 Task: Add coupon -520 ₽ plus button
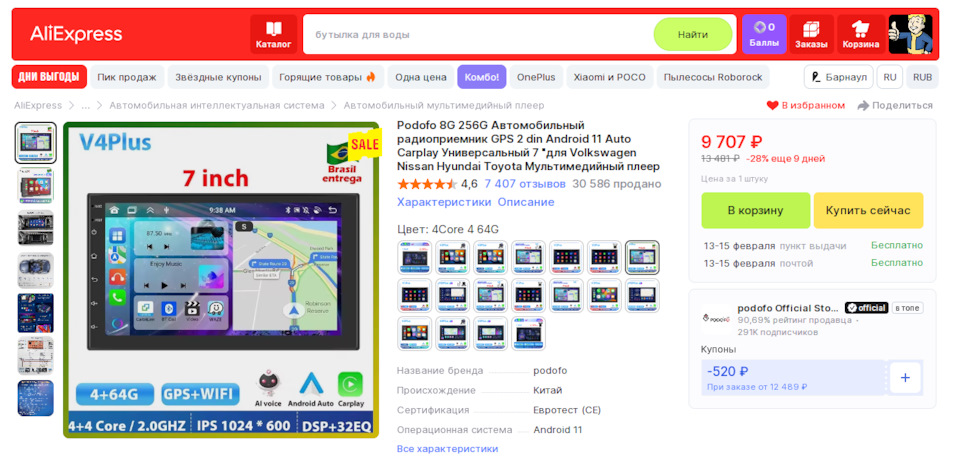906,378
